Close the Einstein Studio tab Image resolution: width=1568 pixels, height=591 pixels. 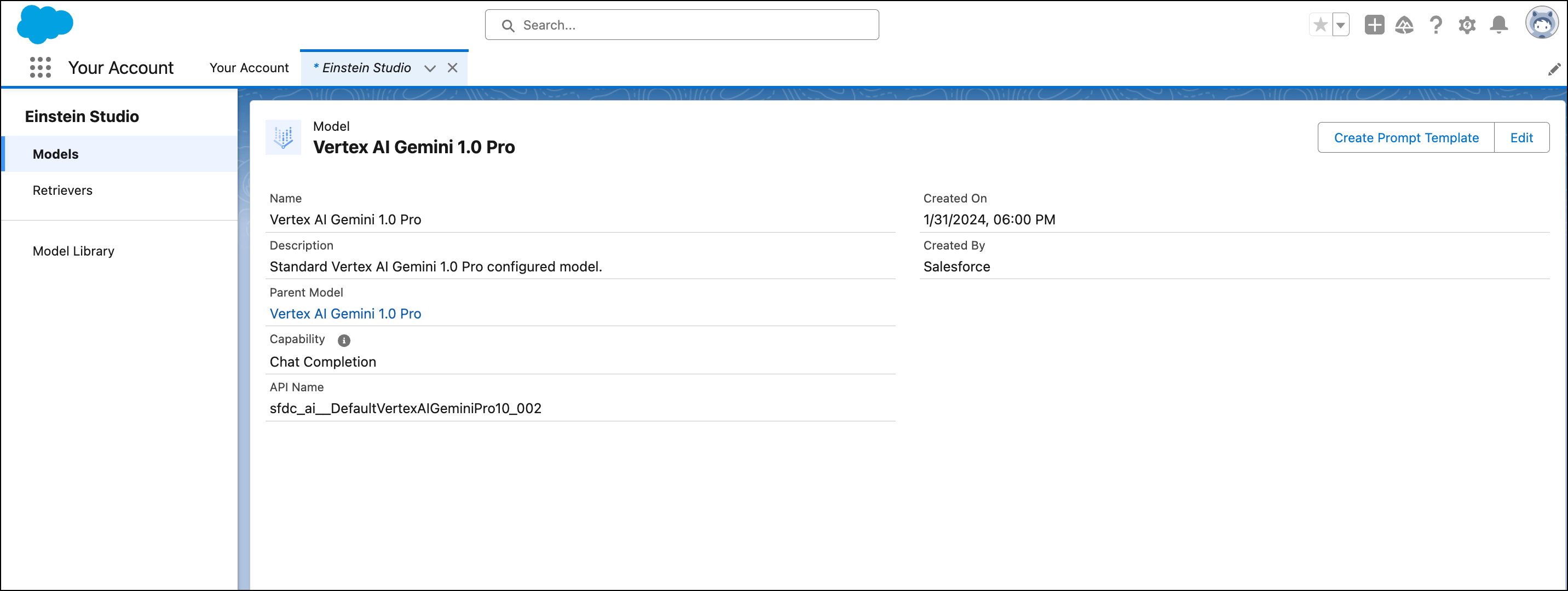point(452,67)
